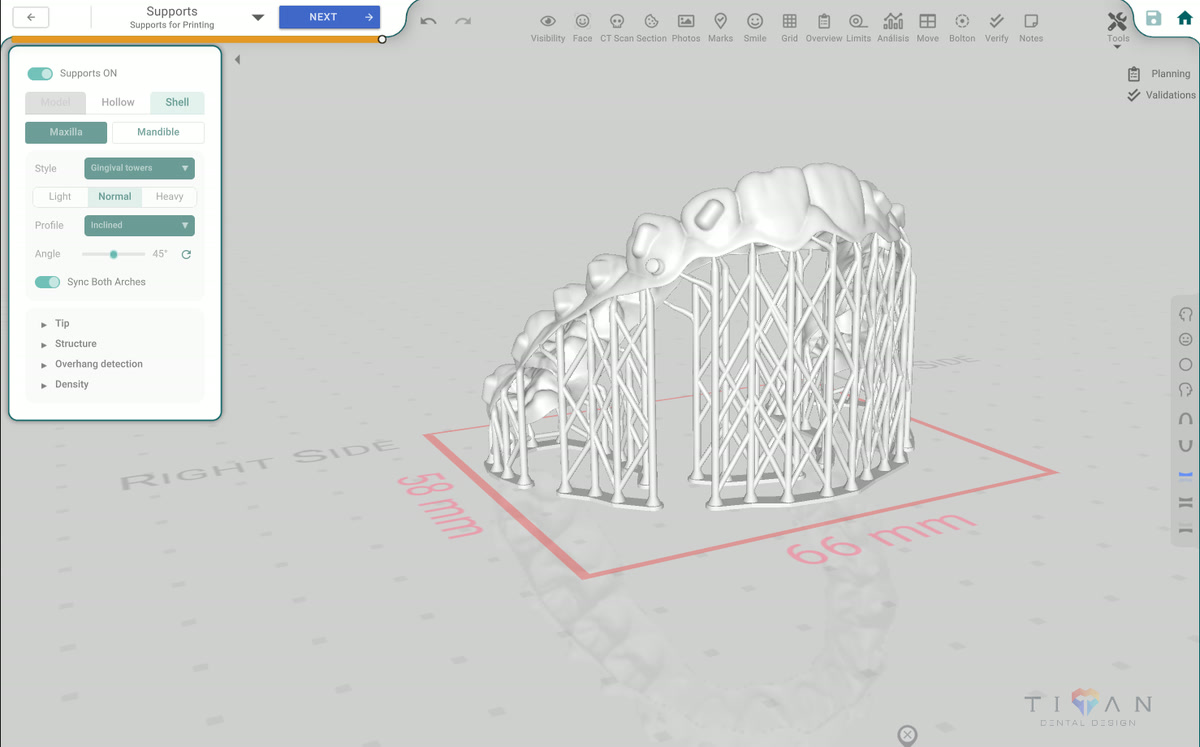Viewport: 1200px width, 747px height.
Task: Click the 45° angle value
Action: click(160, 255)
